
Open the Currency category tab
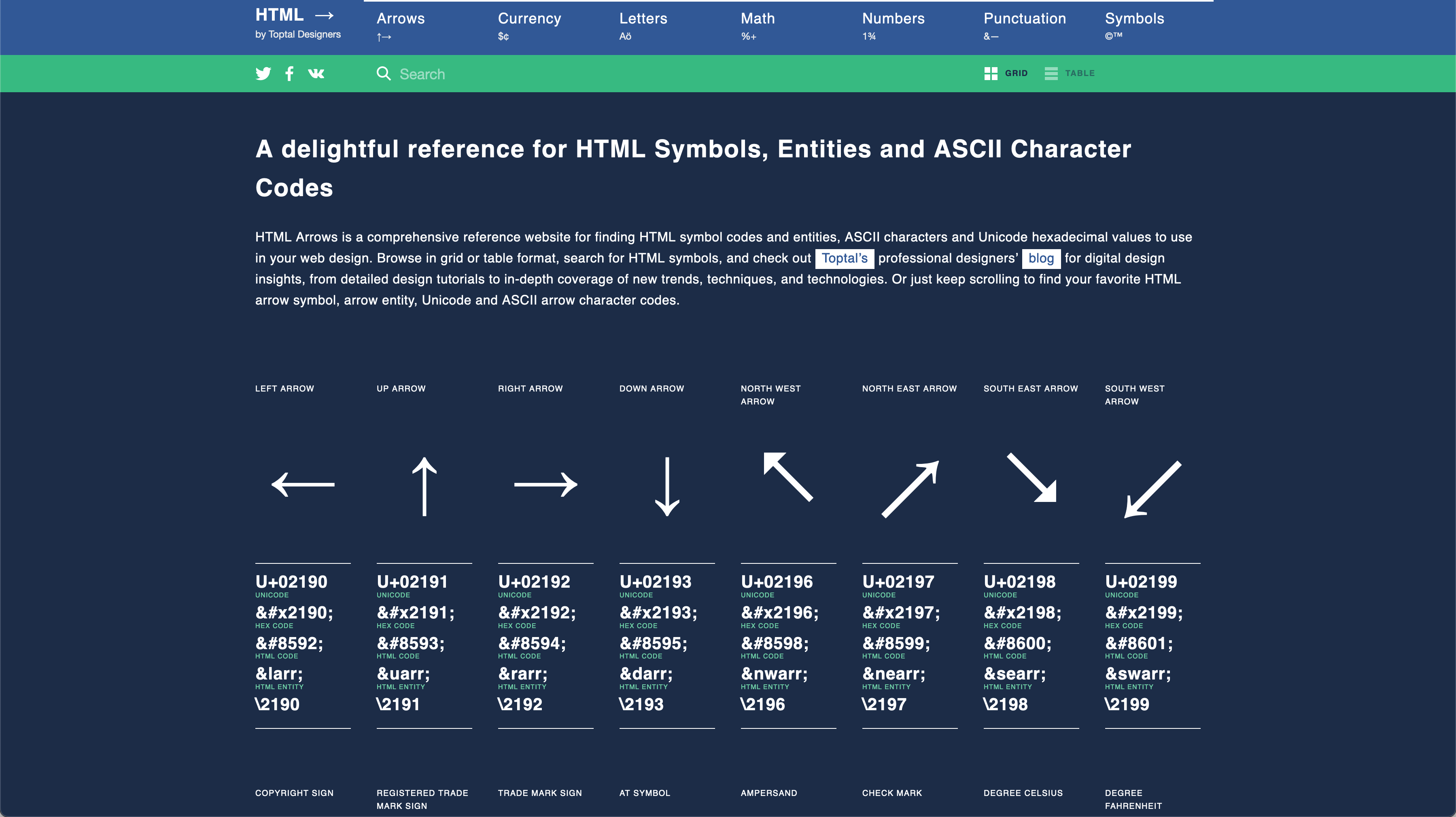click(x=530, y=26)
